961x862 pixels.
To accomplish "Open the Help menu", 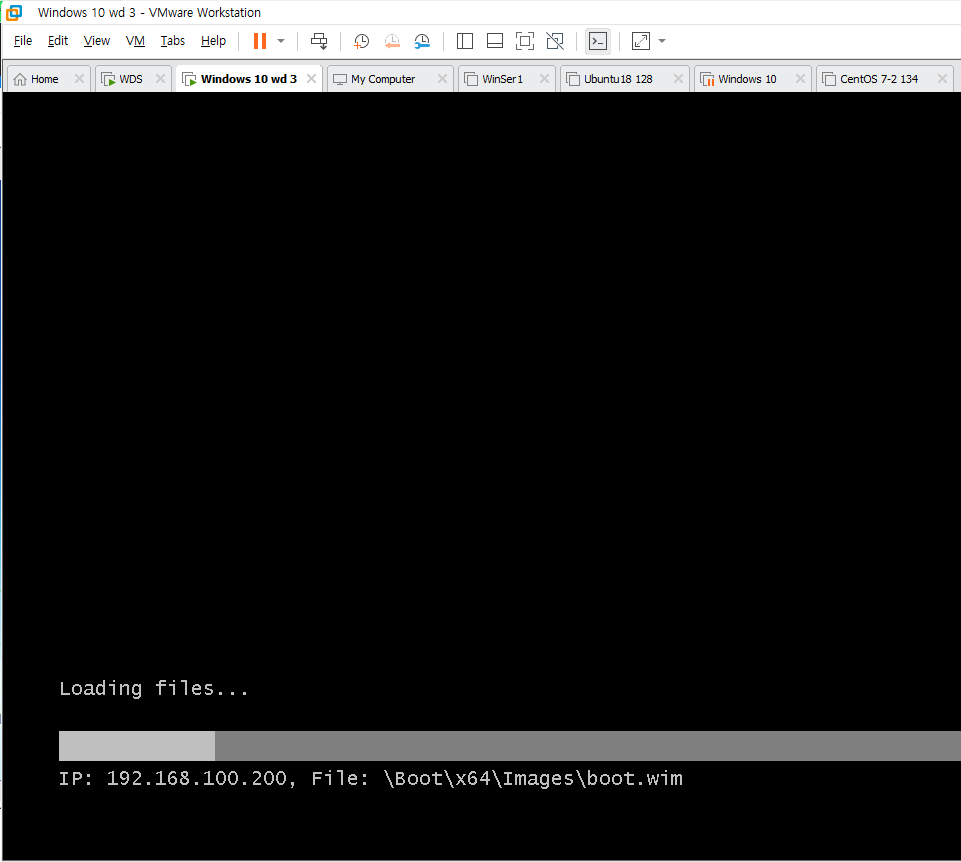I will 213,41.
